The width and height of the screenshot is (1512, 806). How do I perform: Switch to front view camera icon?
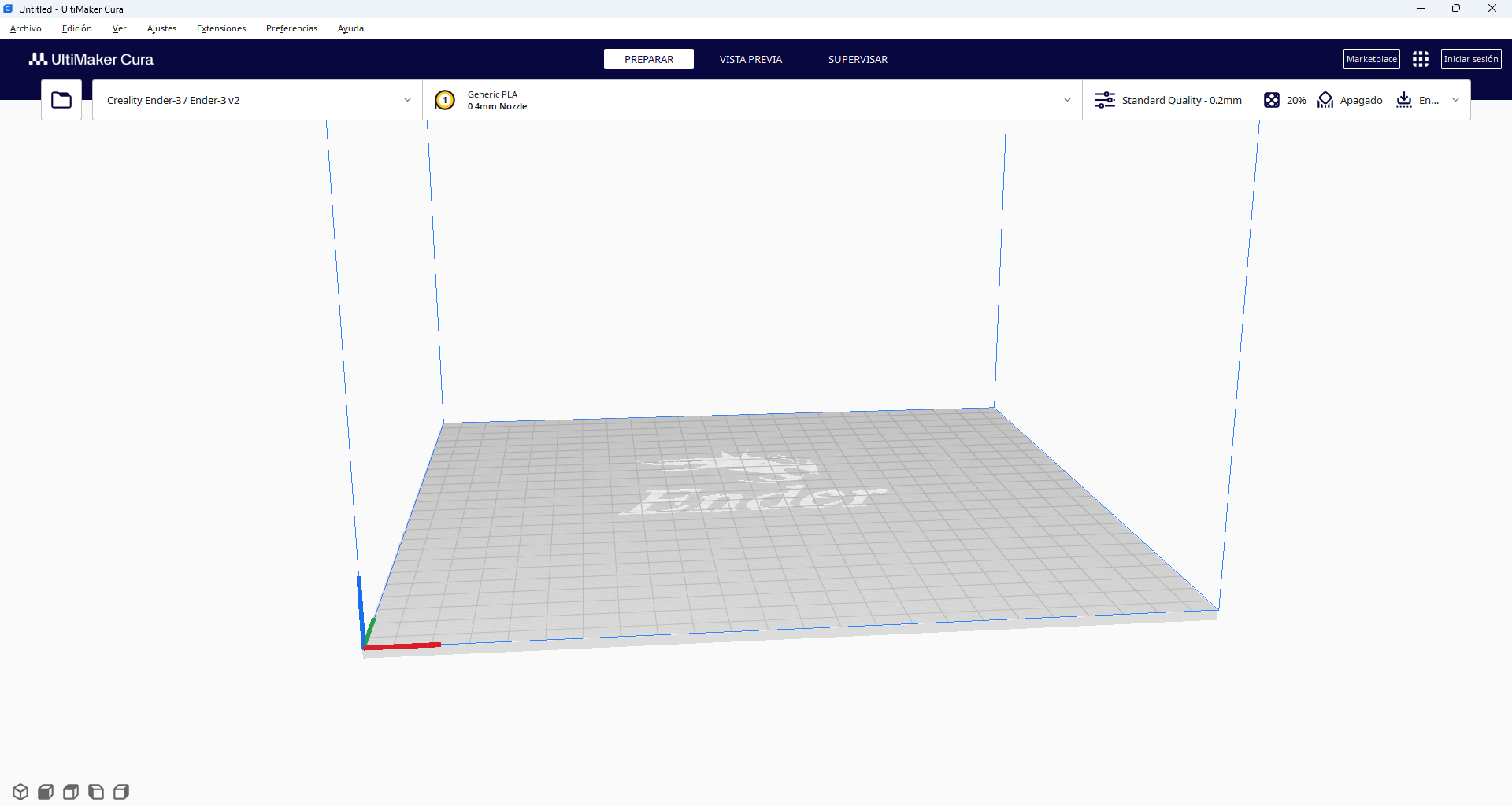[46, 792]
